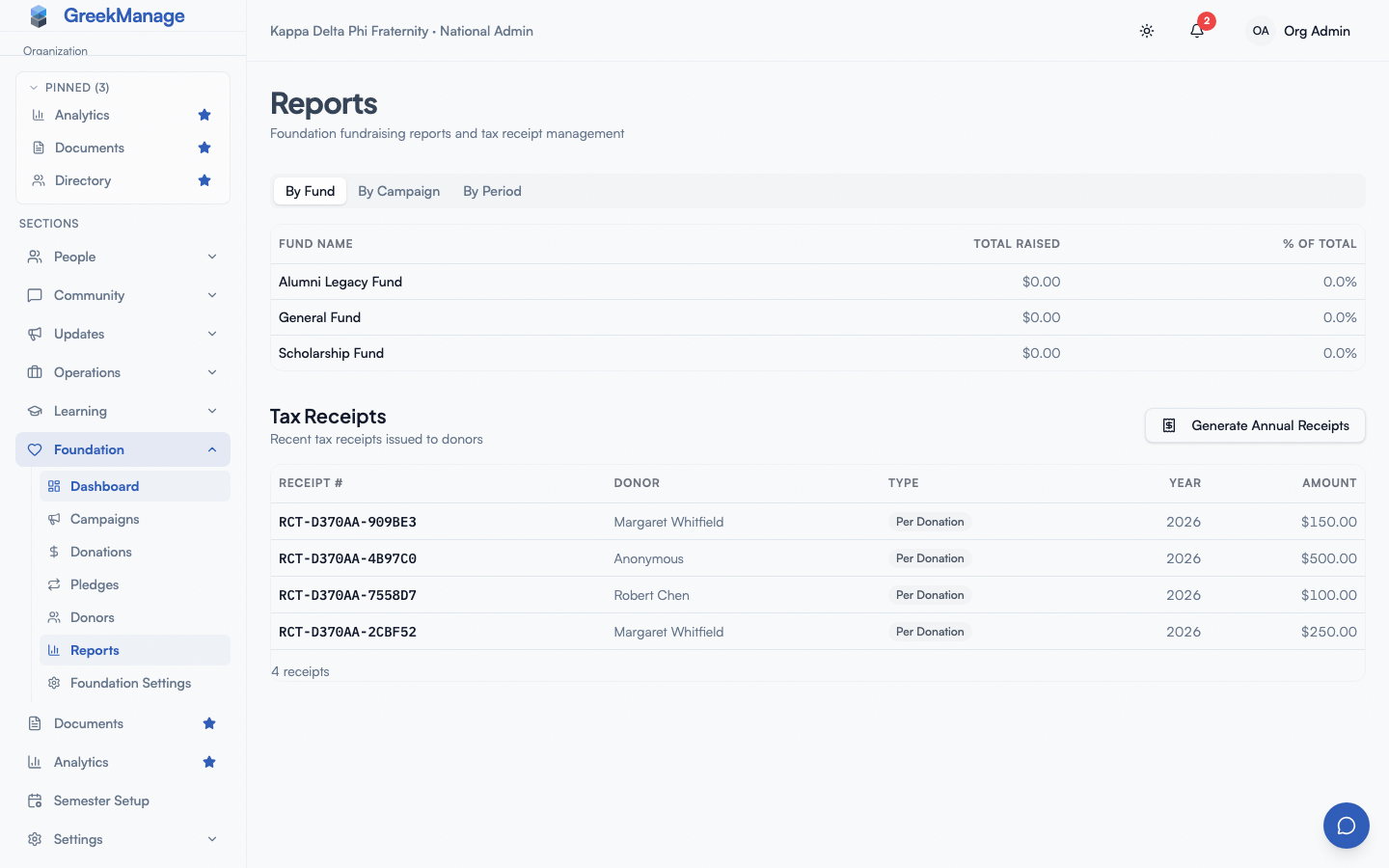Expand the Learning section chevron
Viewport: 1389px width, 868px height.
point(212,411)
